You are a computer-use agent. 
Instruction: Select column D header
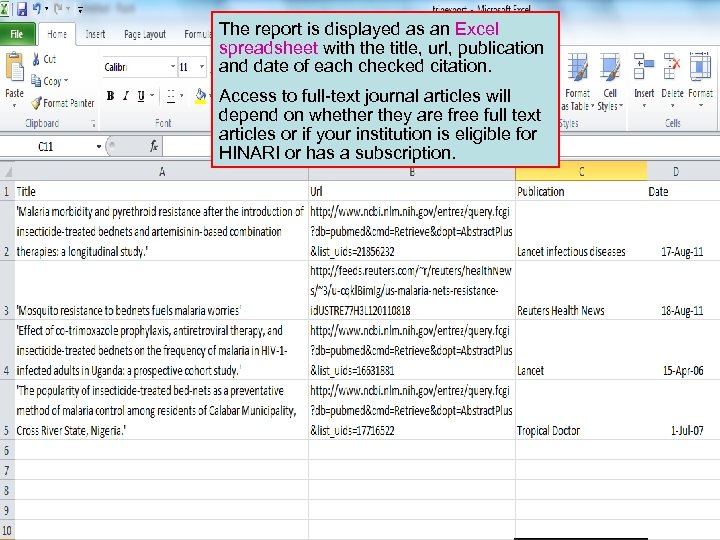[x=675, y=172]
